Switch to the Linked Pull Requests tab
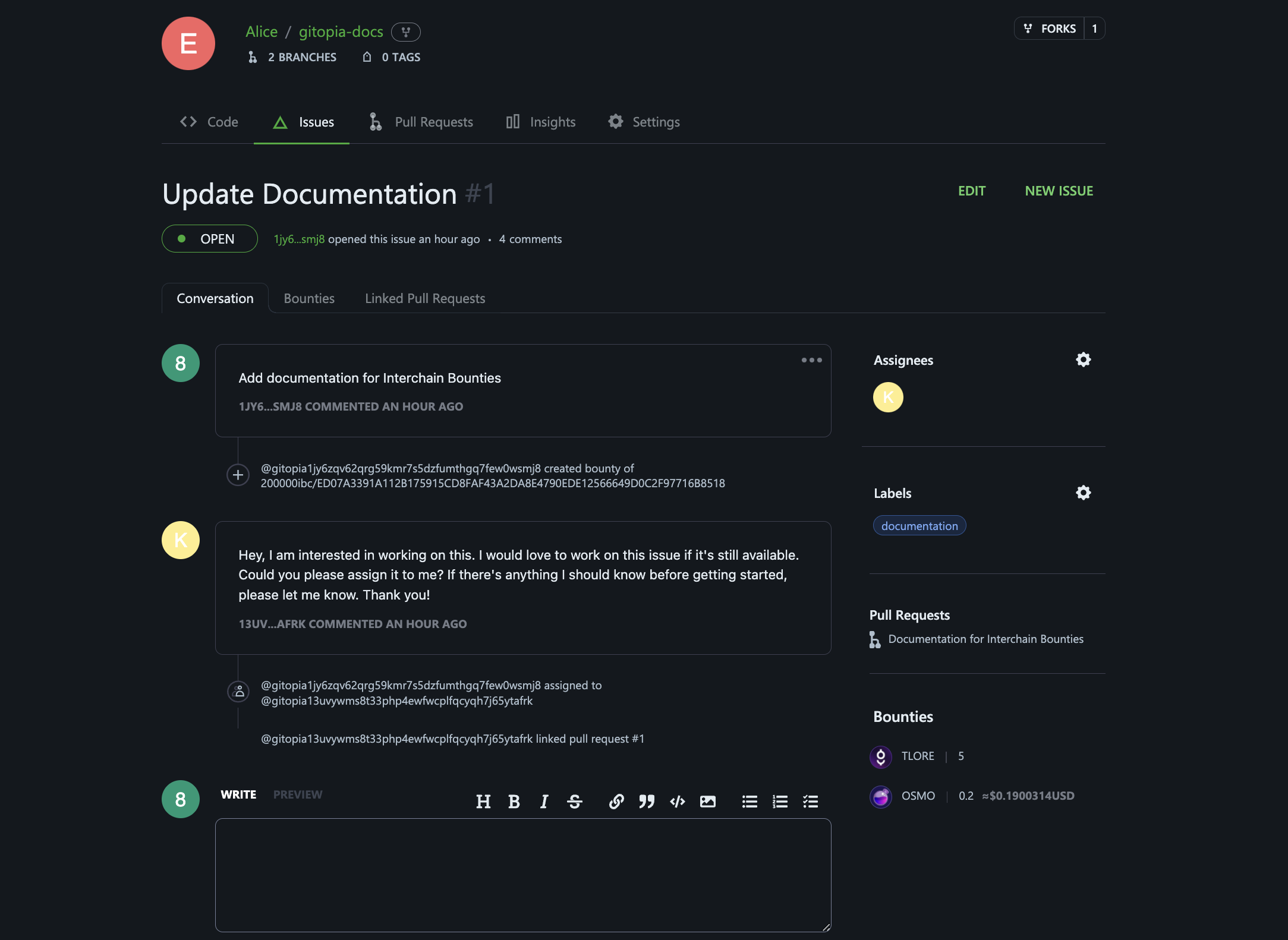Image resolution: width=1288 pixels, height=940 pixels. pos(424,297)
